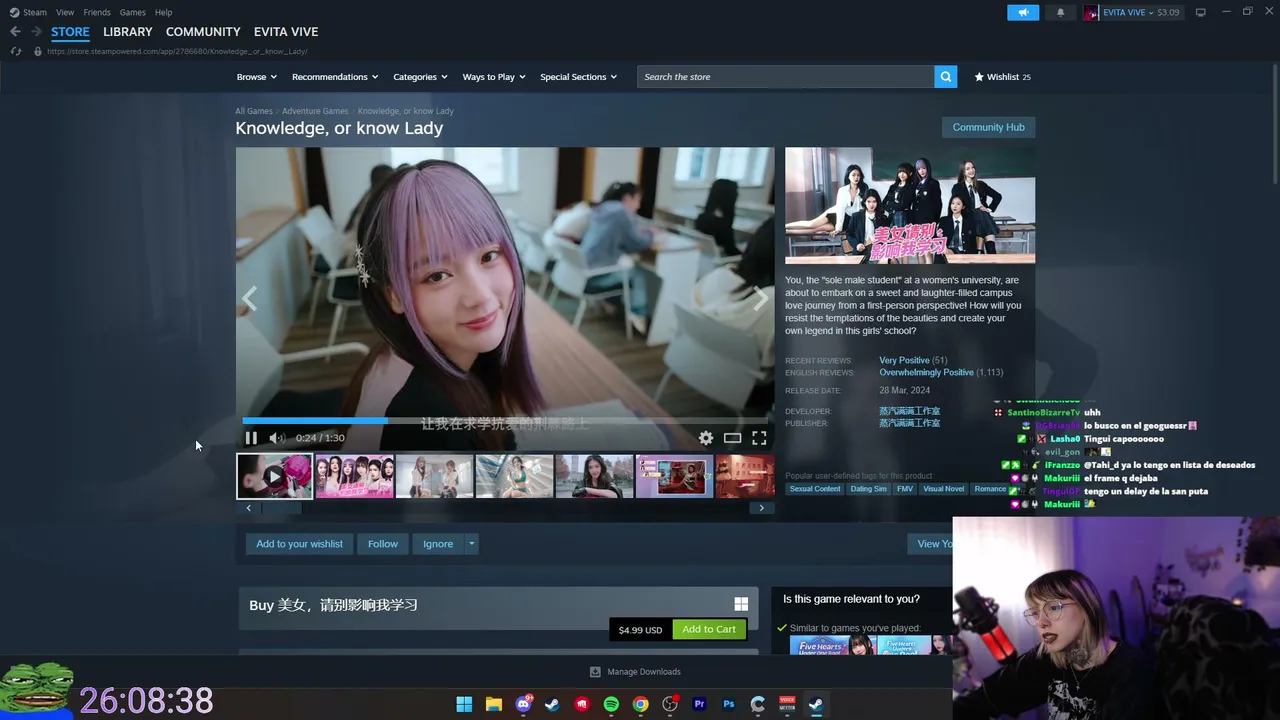Viewport: 1280px width, 720px height.
Task: Open Premiere Pro from the taskbar
Action: [x=699, y=704]
